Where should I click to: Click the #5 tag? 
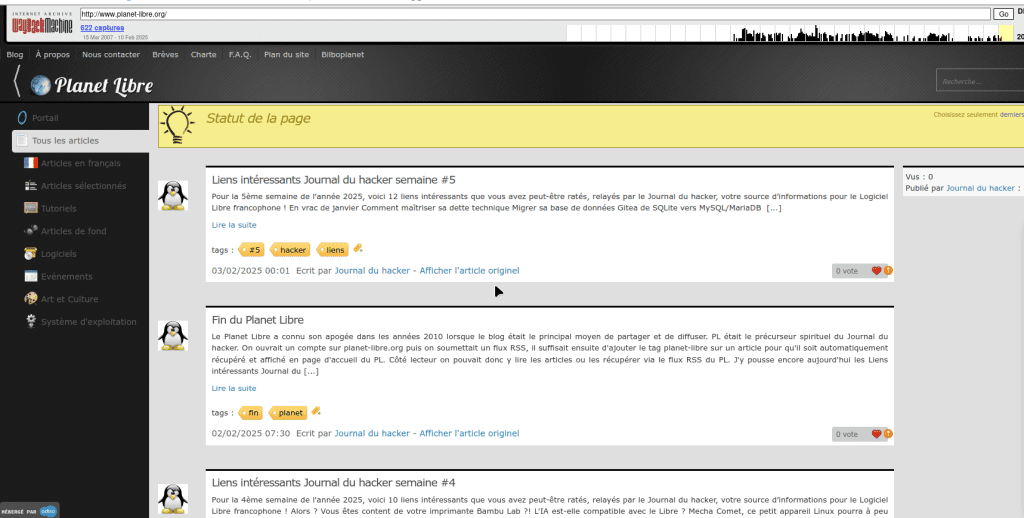[x=251, y=250]
